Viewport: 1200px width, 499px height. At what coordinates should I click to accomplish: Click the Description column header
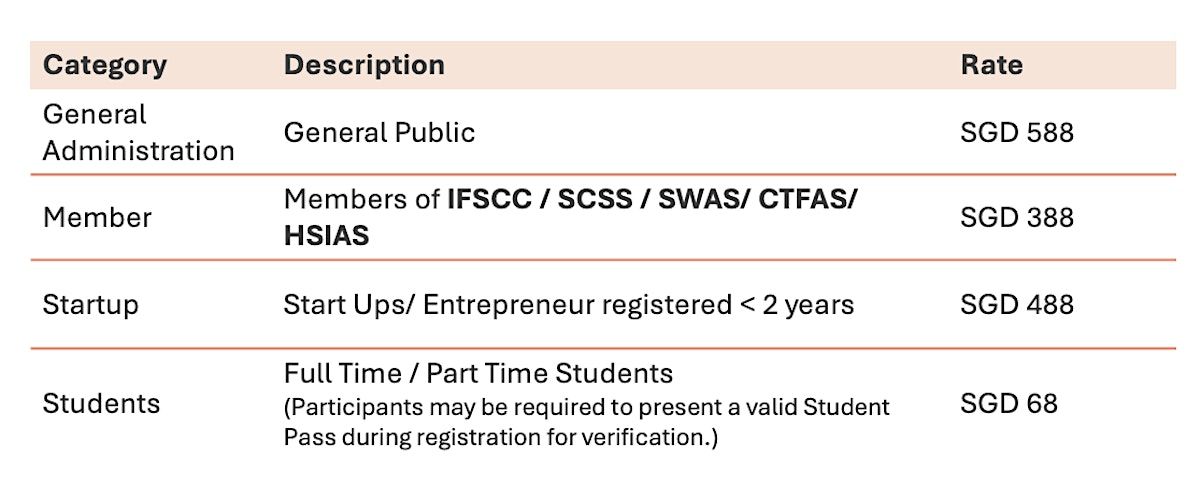click(364, 65)
